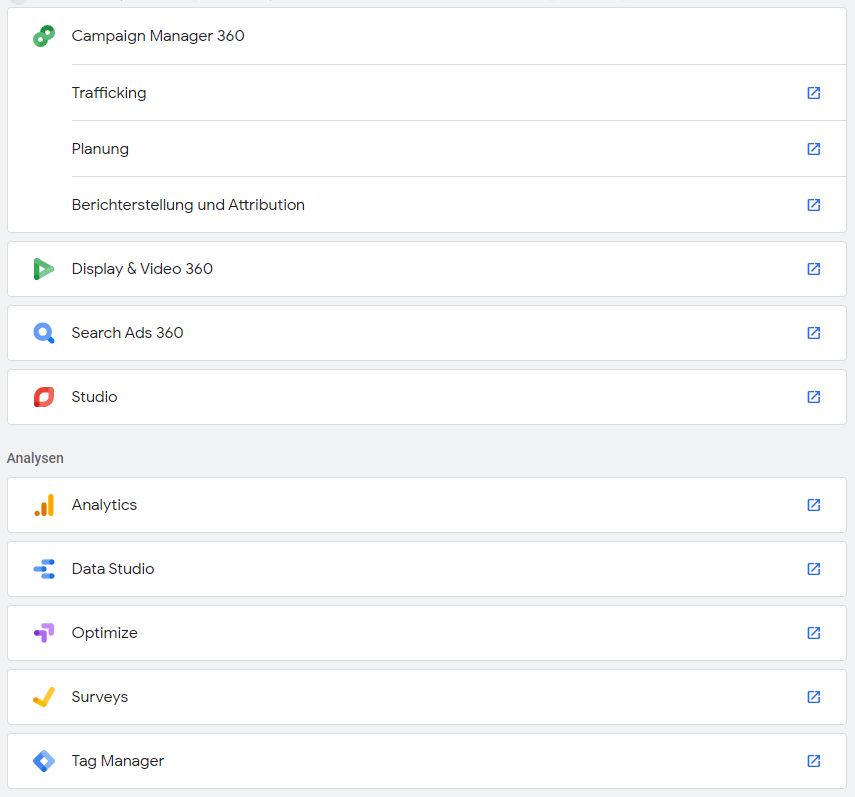
Task: Click the Surveys product label
Action: click(100, 697)
